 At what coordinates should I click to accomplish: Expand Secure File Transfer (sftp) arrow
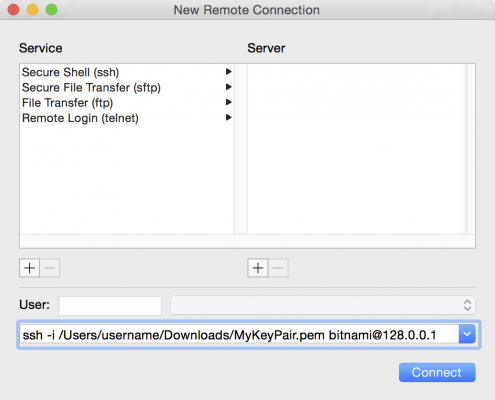229,87
